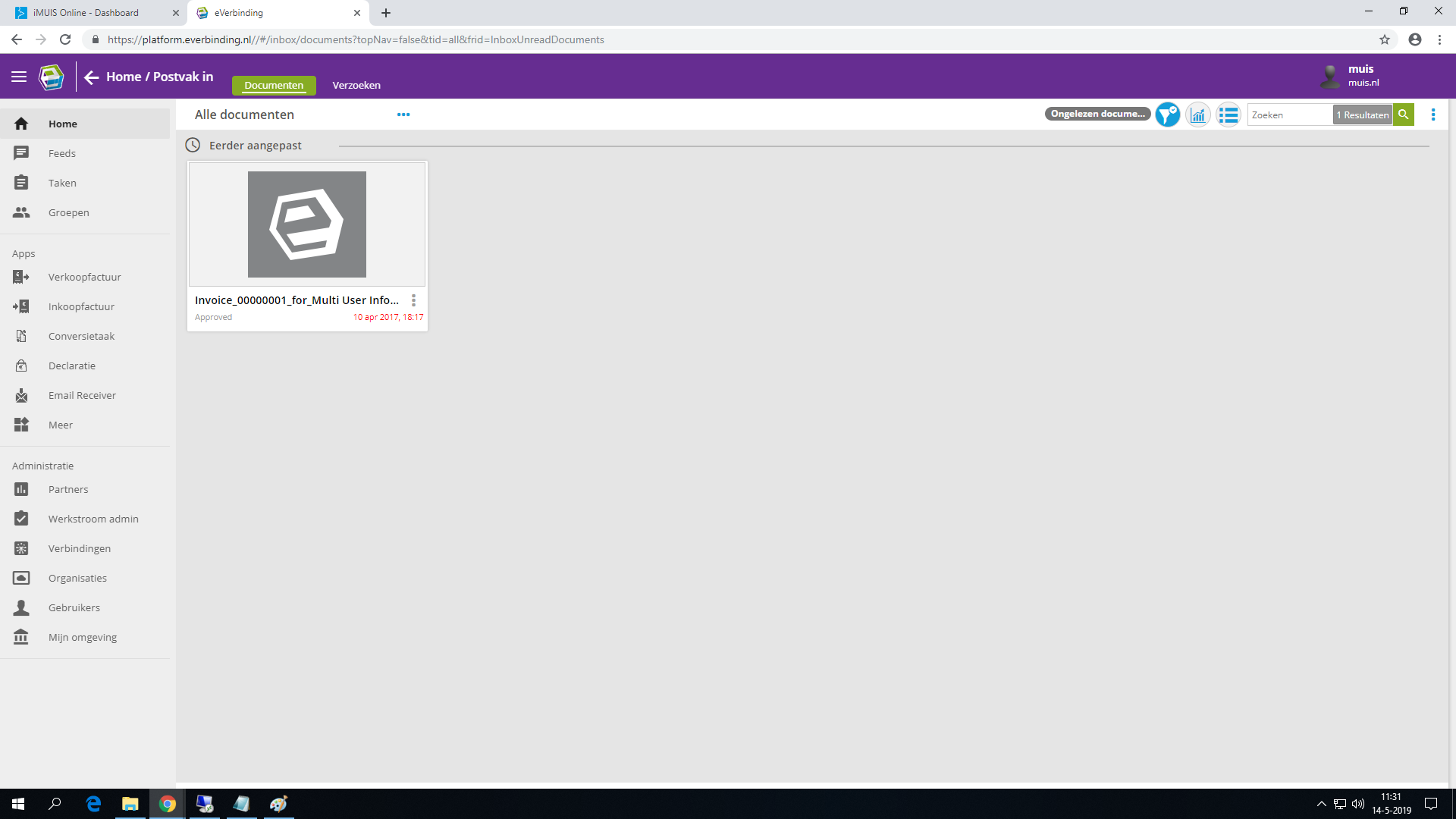Viewport: 1456px width, 819px height.
Task: Switch to the Verzoeken tab
Action: tap(356, 85)
